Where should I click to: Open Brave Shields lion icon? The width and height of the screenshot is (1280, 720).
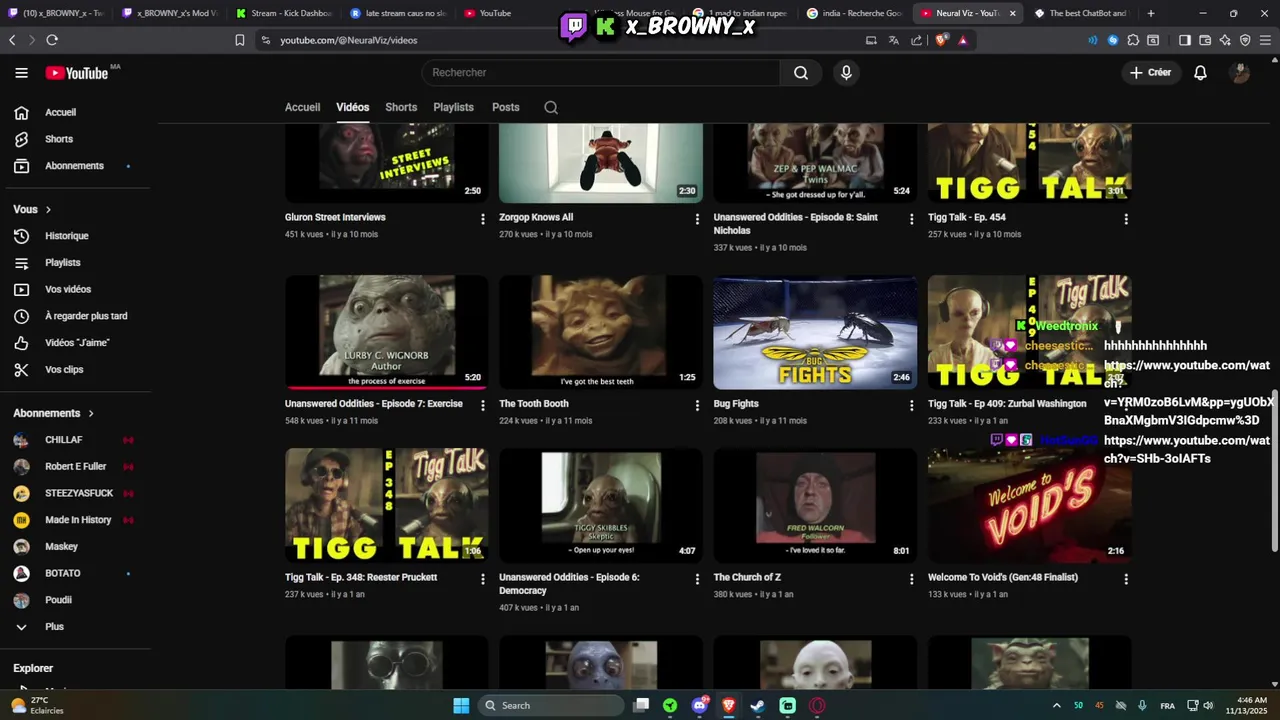pos(942,40)
